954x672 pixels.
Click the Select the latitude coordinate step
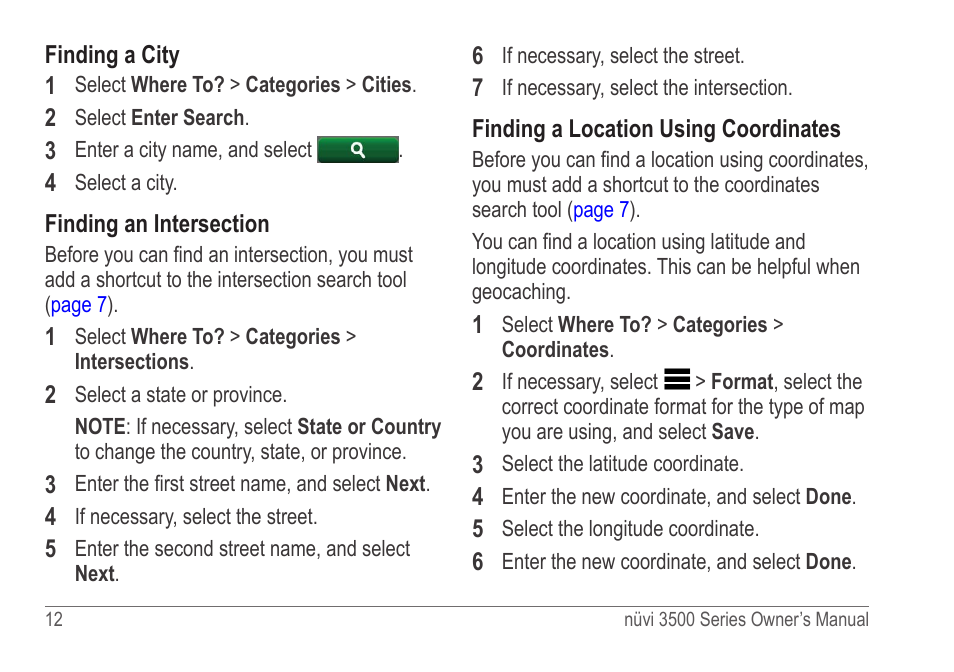(x=622, y=464)
